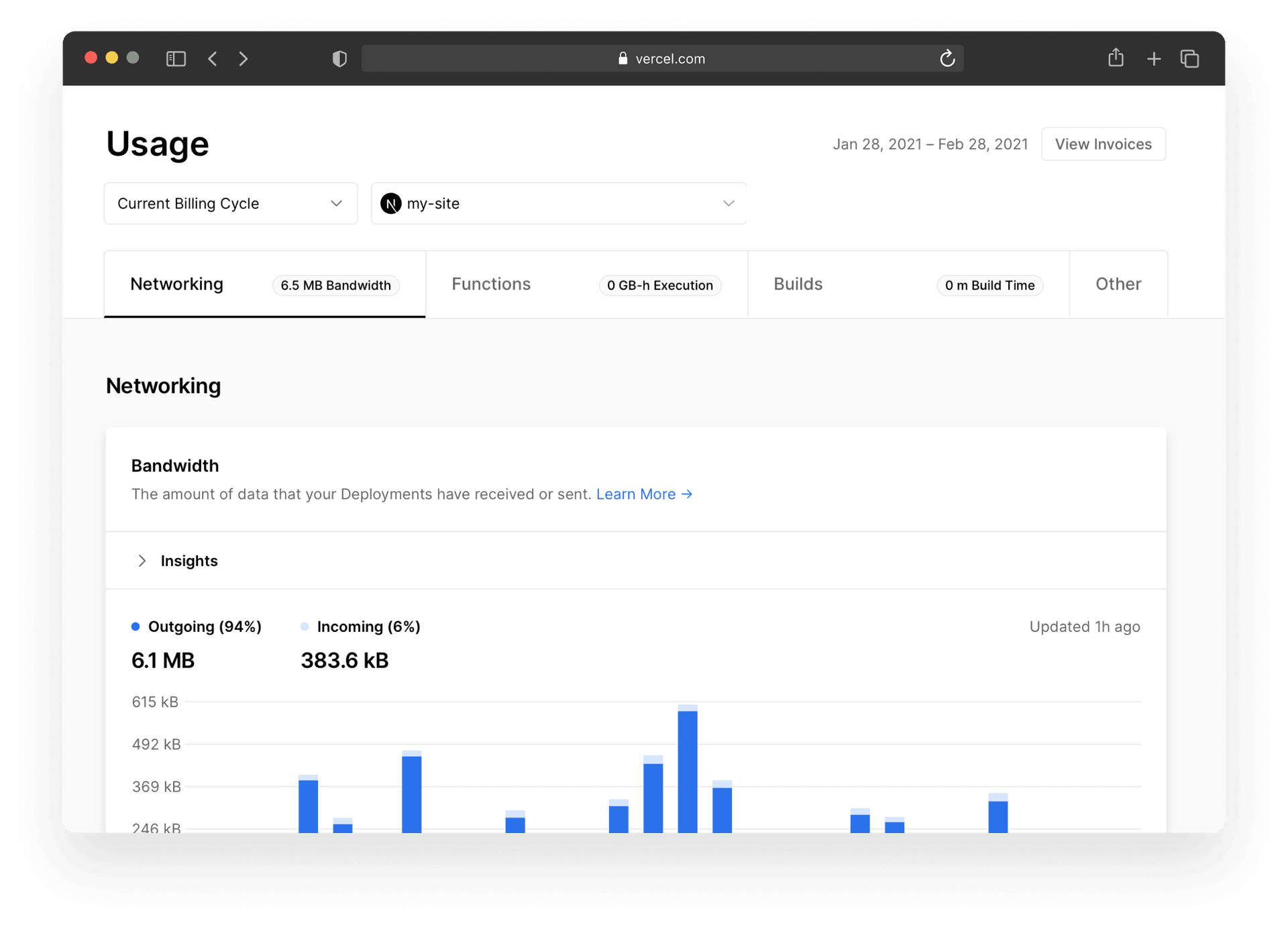The height and width of the screenshot is (927, 1288).
Task: Click the tallest bandwidth chart bar
Action: 687,771
